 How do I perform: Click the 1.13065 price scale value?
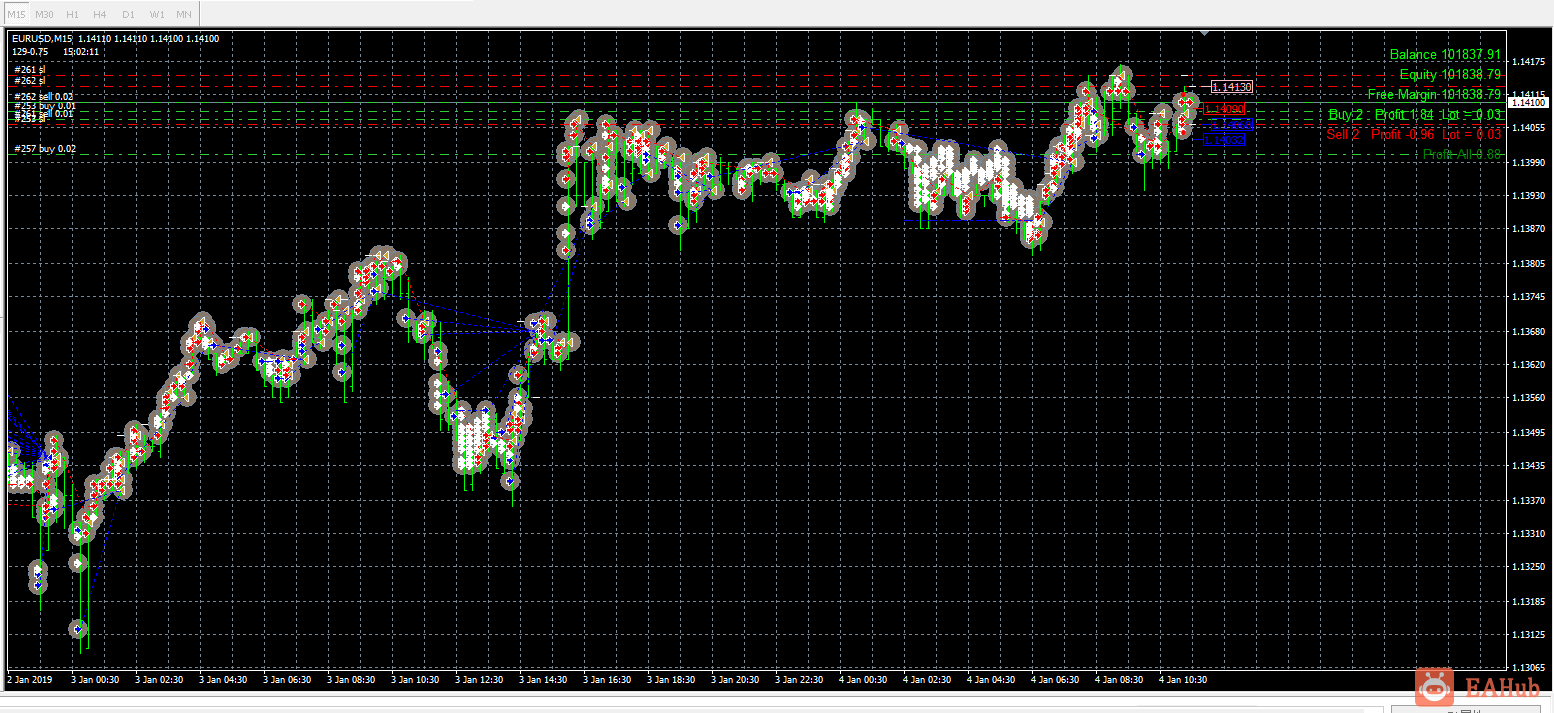1528,668
